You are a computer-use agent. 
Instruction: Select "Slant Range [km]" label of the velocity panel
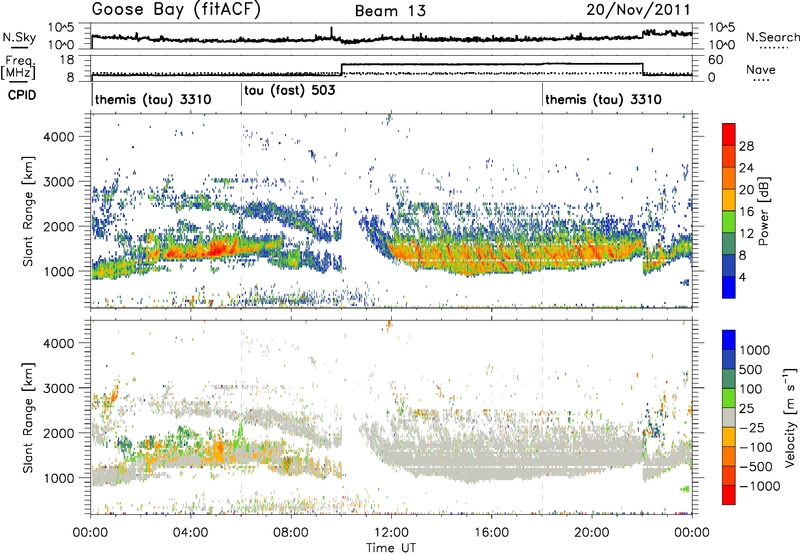(28, 417)
